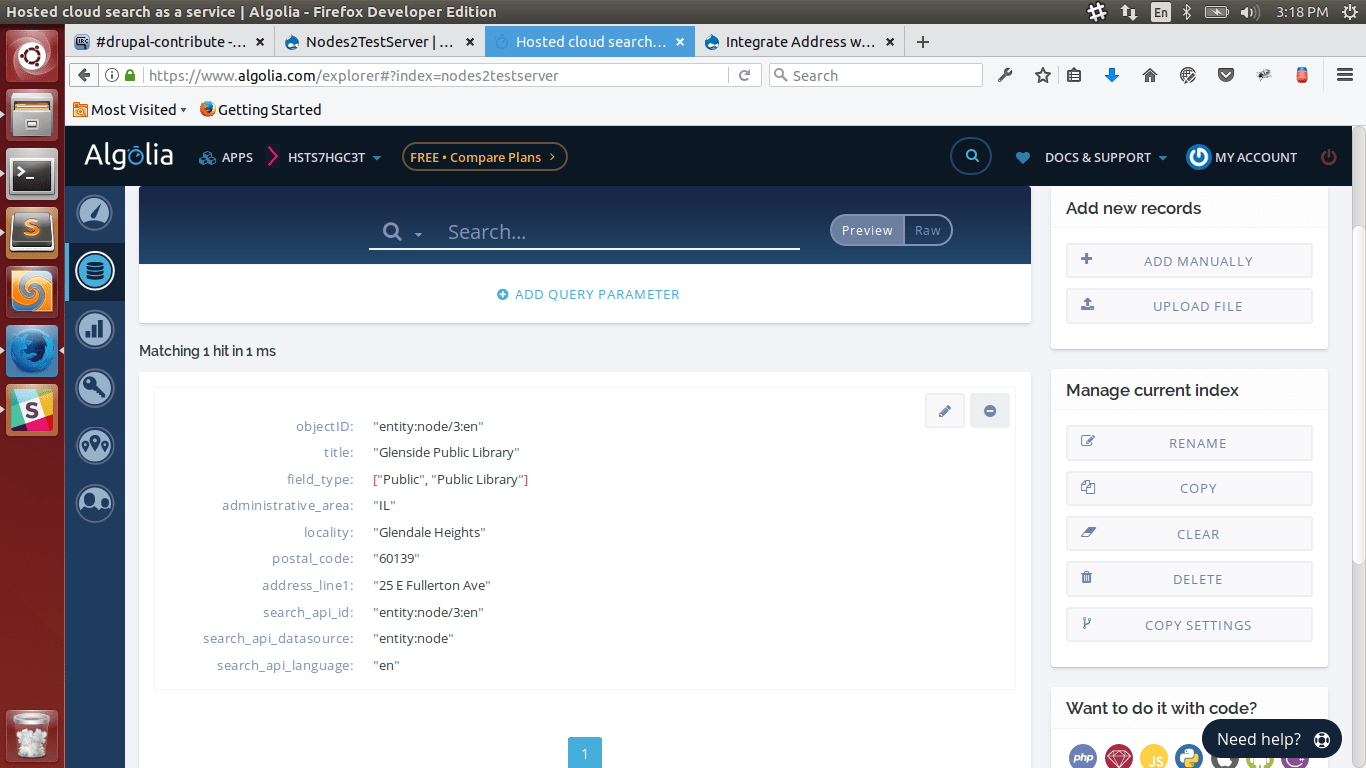This screenshot has width=1366, height=768.
Task: Click the speedometer dashboard icon in sidebar
Action: 95,212
